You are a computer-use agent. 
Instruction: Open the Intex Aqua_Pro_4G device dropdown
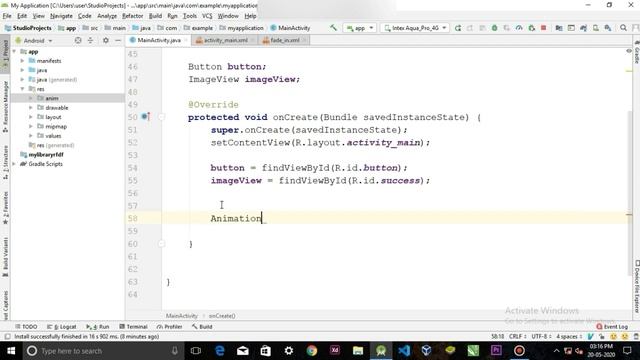(415, 28)
